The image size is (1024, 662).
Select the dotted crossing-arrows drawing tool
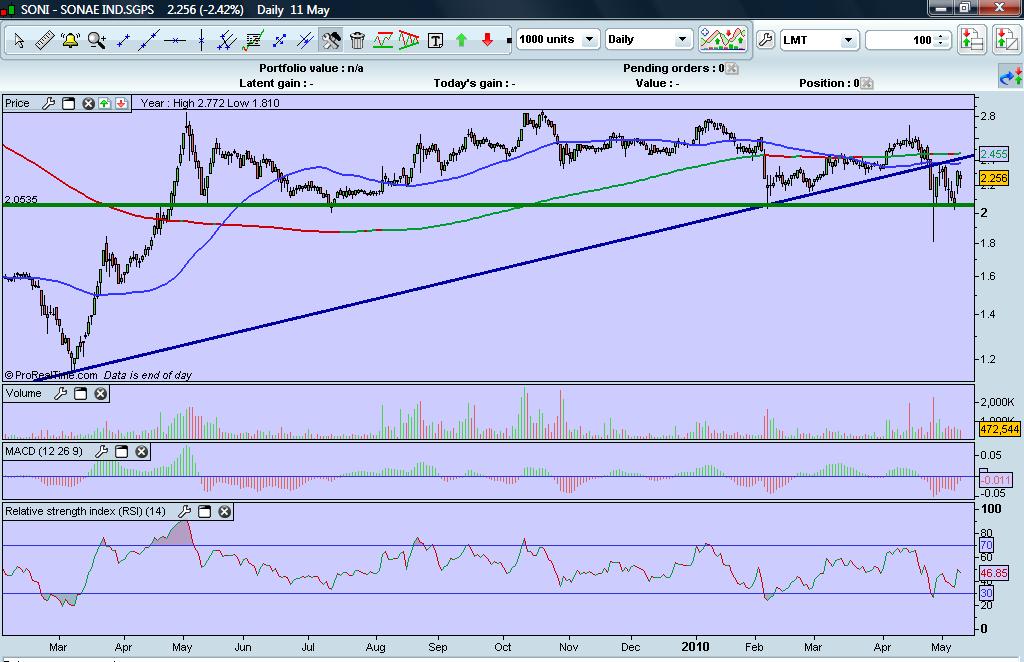280,40
